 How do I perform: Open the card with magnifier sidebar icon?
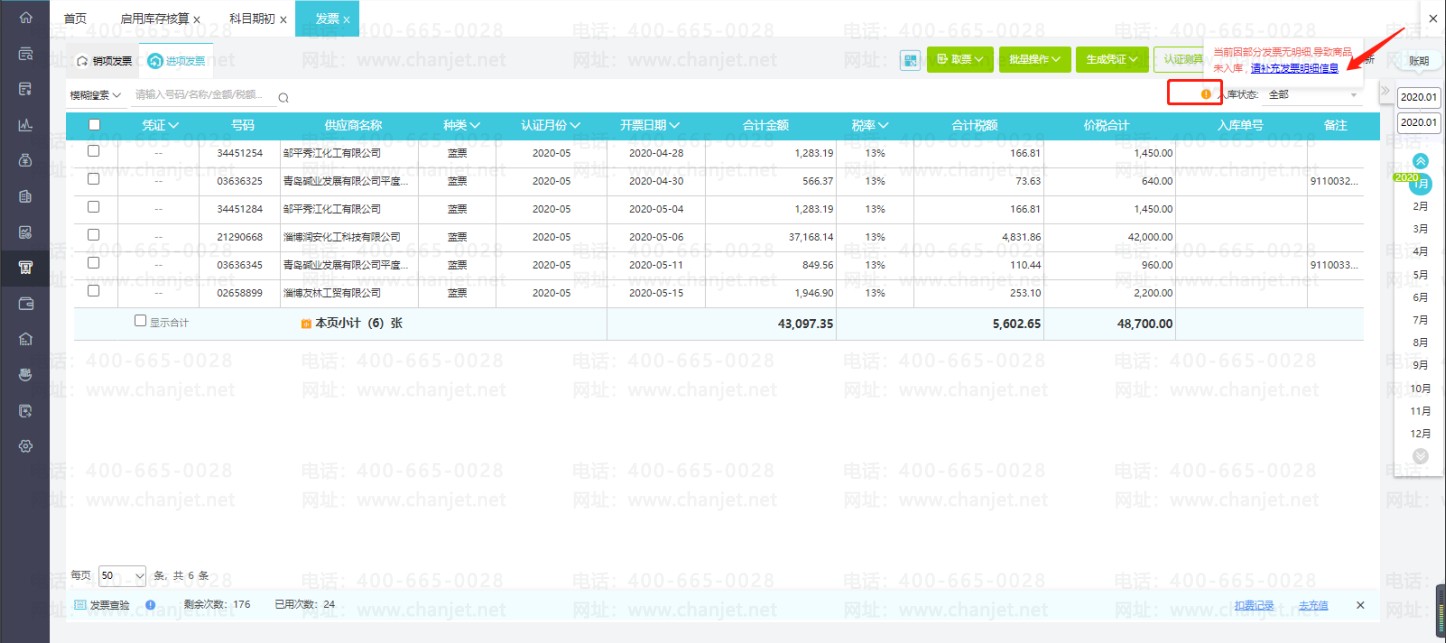pyautogui.click(x=26, y=54)
